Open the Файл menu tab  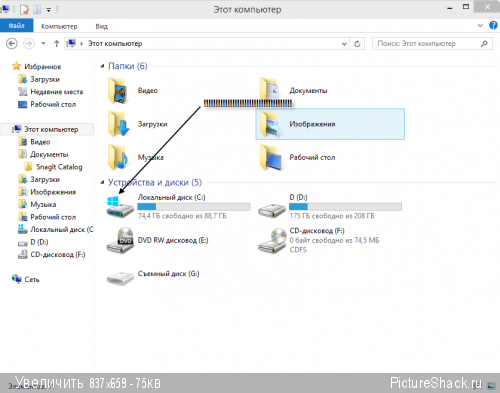[17, 26]
